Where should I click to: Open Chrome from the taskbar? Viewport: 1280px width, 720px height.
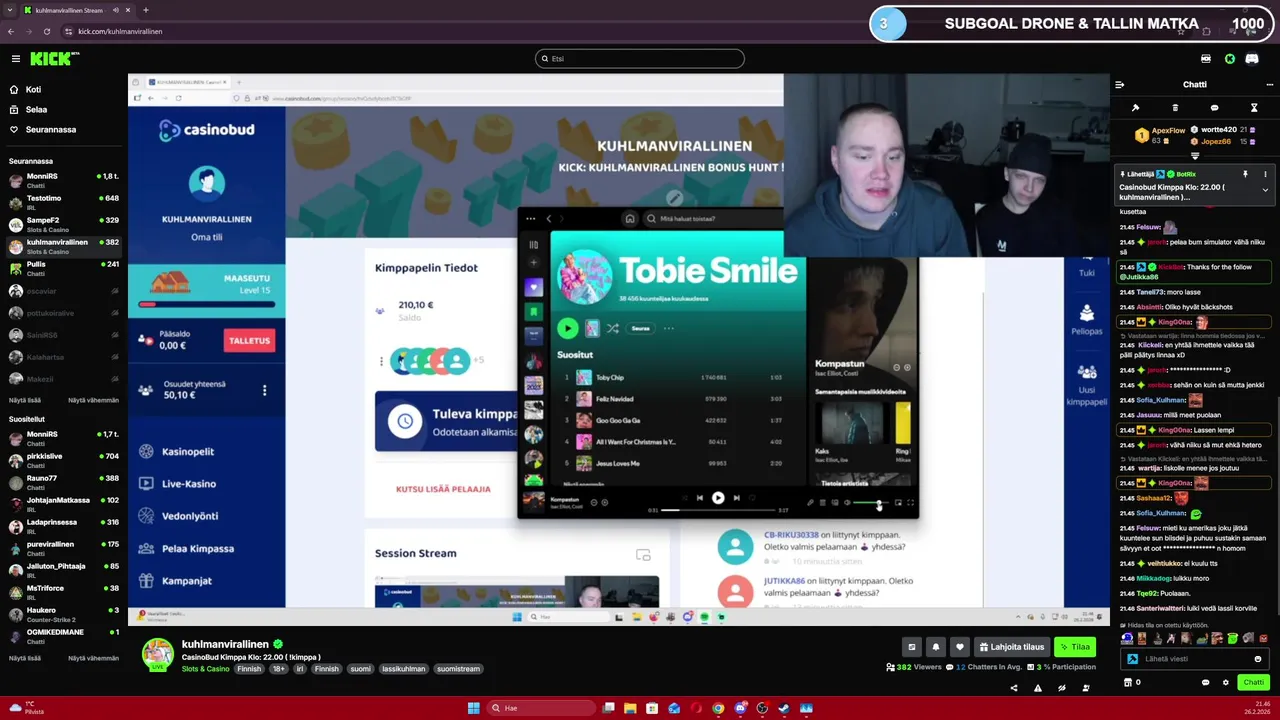click(x=718, y=708)
